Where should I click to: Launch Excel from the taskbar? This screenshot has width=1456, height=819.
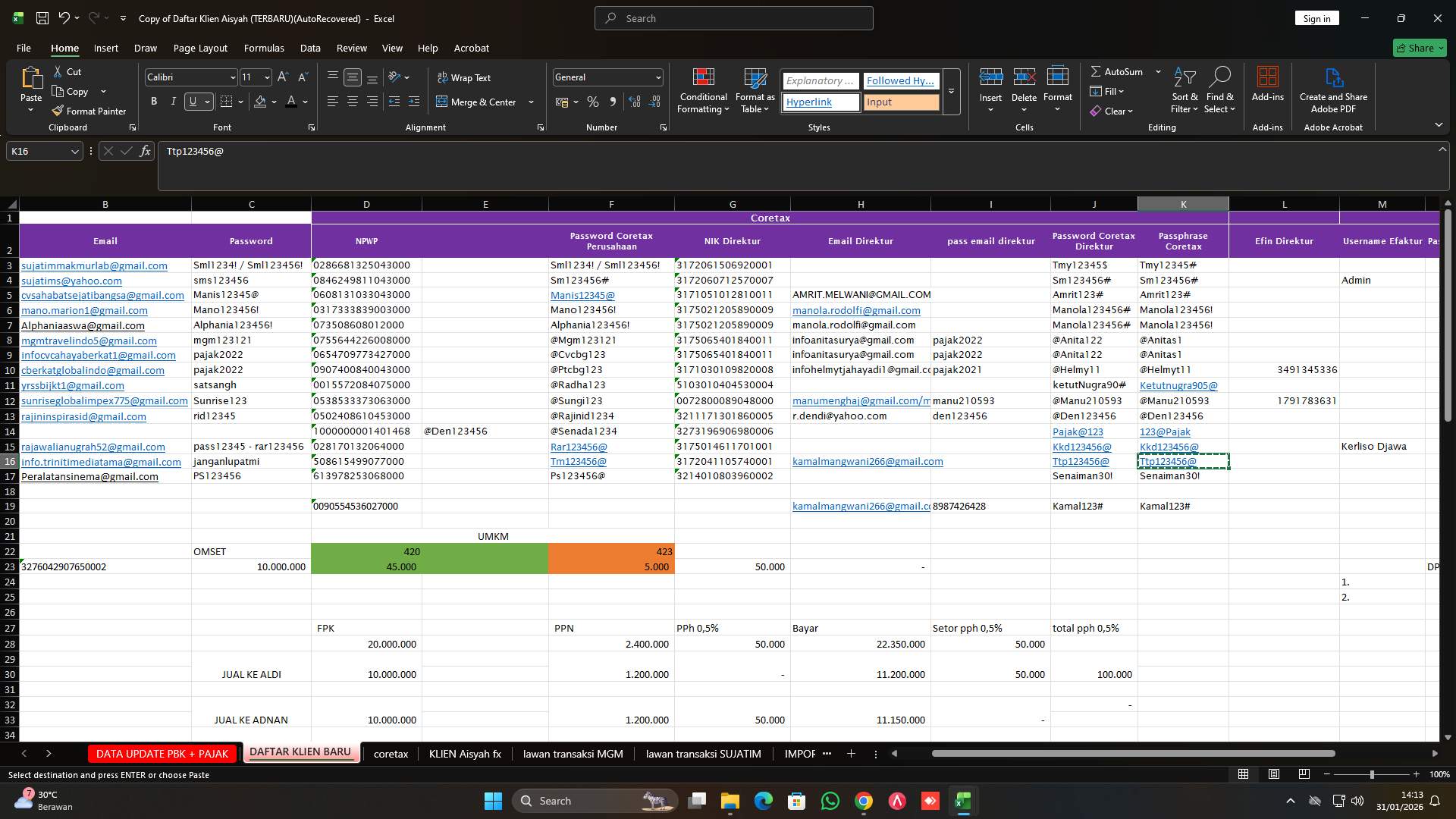click(964, 801)
